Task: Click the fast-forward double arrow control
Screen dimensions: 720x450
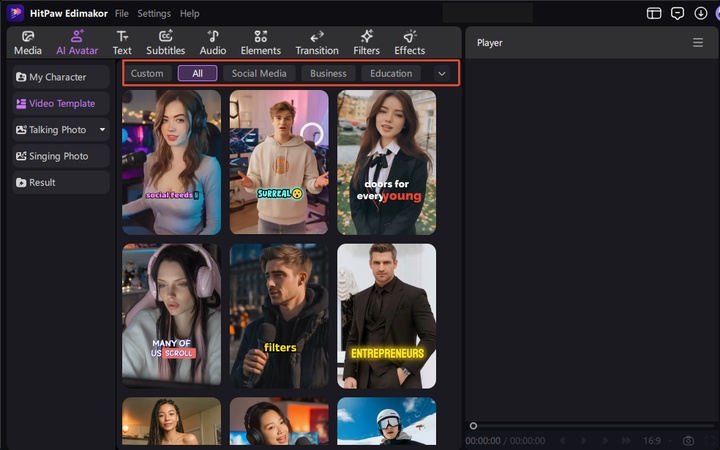Action: click(x=626, y=441)
